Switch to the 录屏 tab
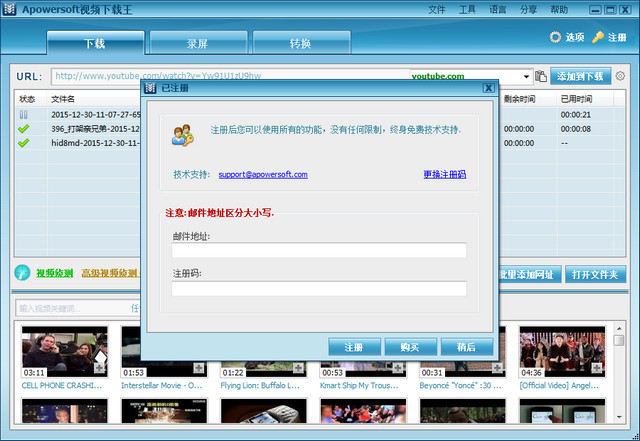The image size is (640, 441). pyautogui.click(x=198, y=43)
